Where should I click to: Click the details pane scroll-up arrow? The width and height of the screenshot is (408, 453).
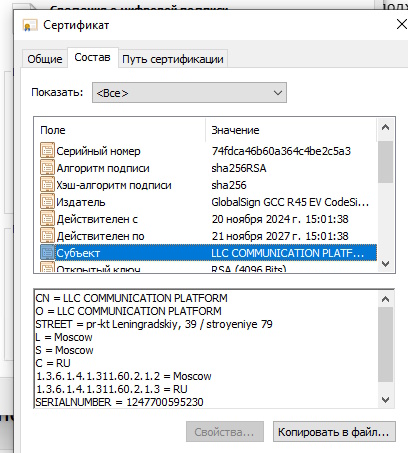click(385, 299)
